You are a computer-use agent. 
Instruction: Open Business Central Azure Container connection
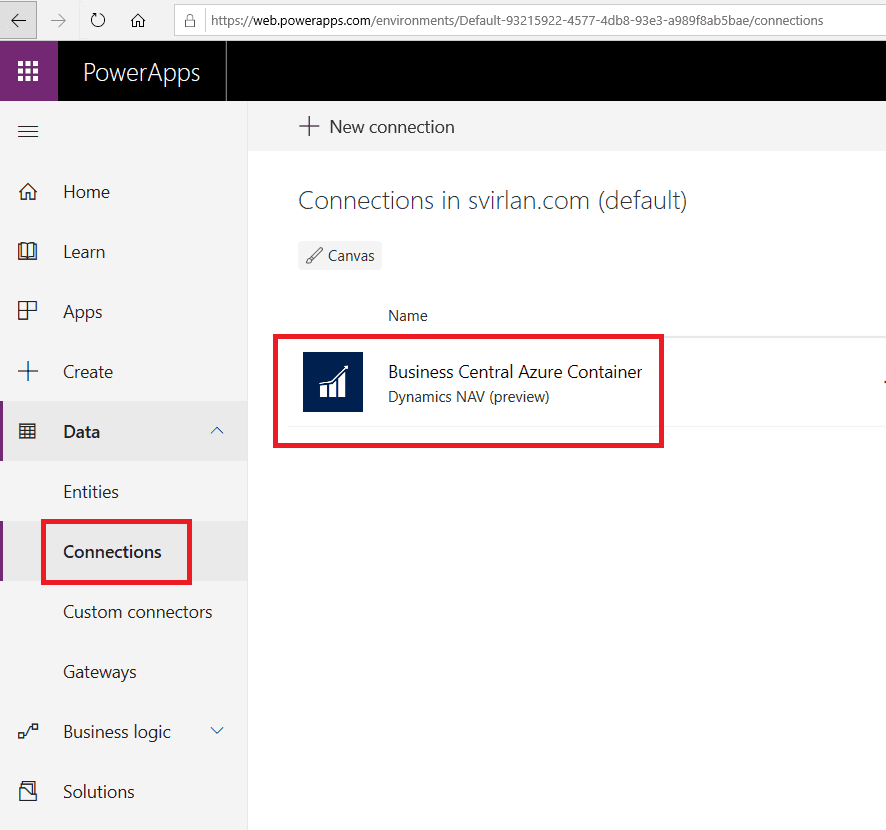pos(515,372)
